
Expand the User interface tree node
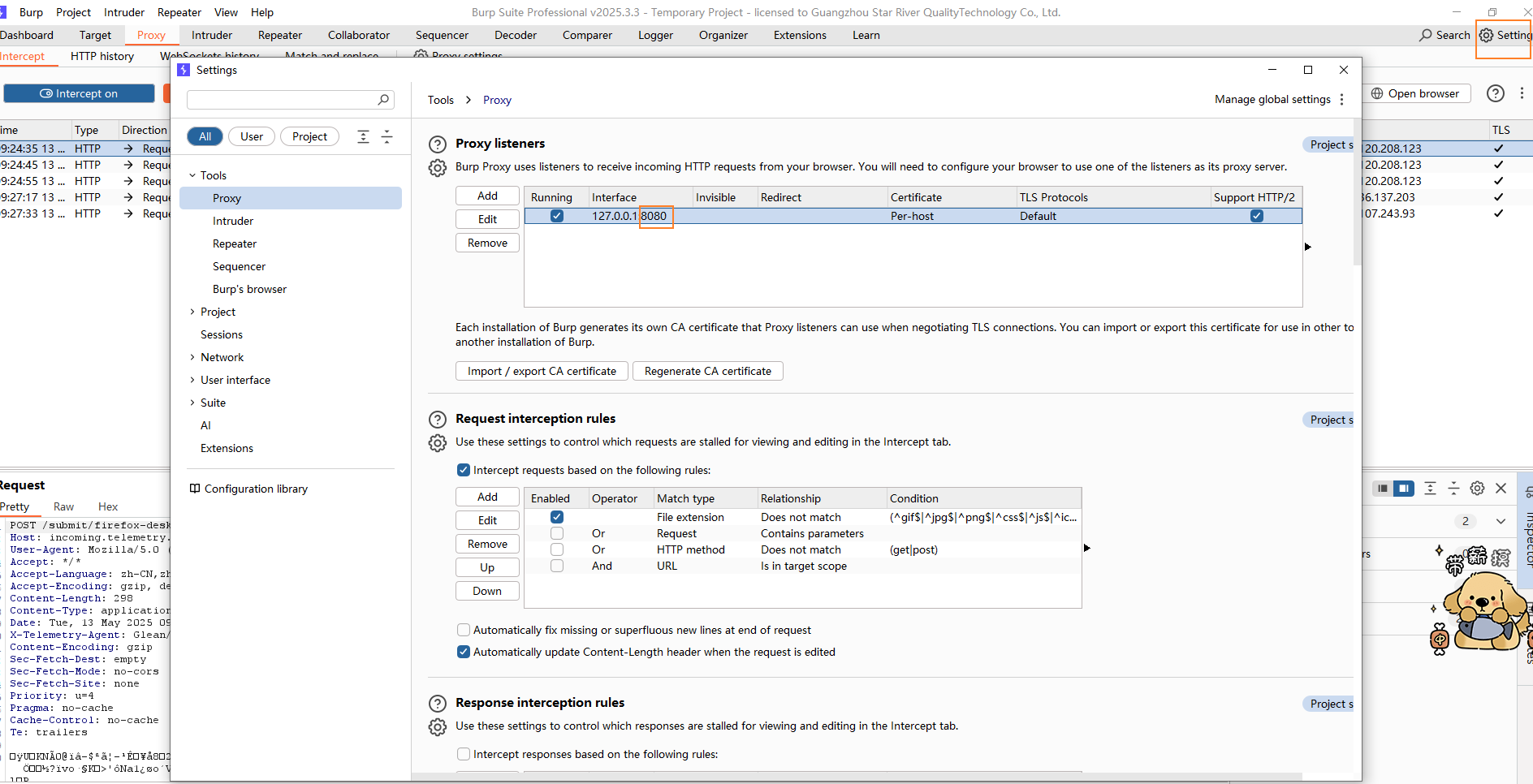click(192, 380)
